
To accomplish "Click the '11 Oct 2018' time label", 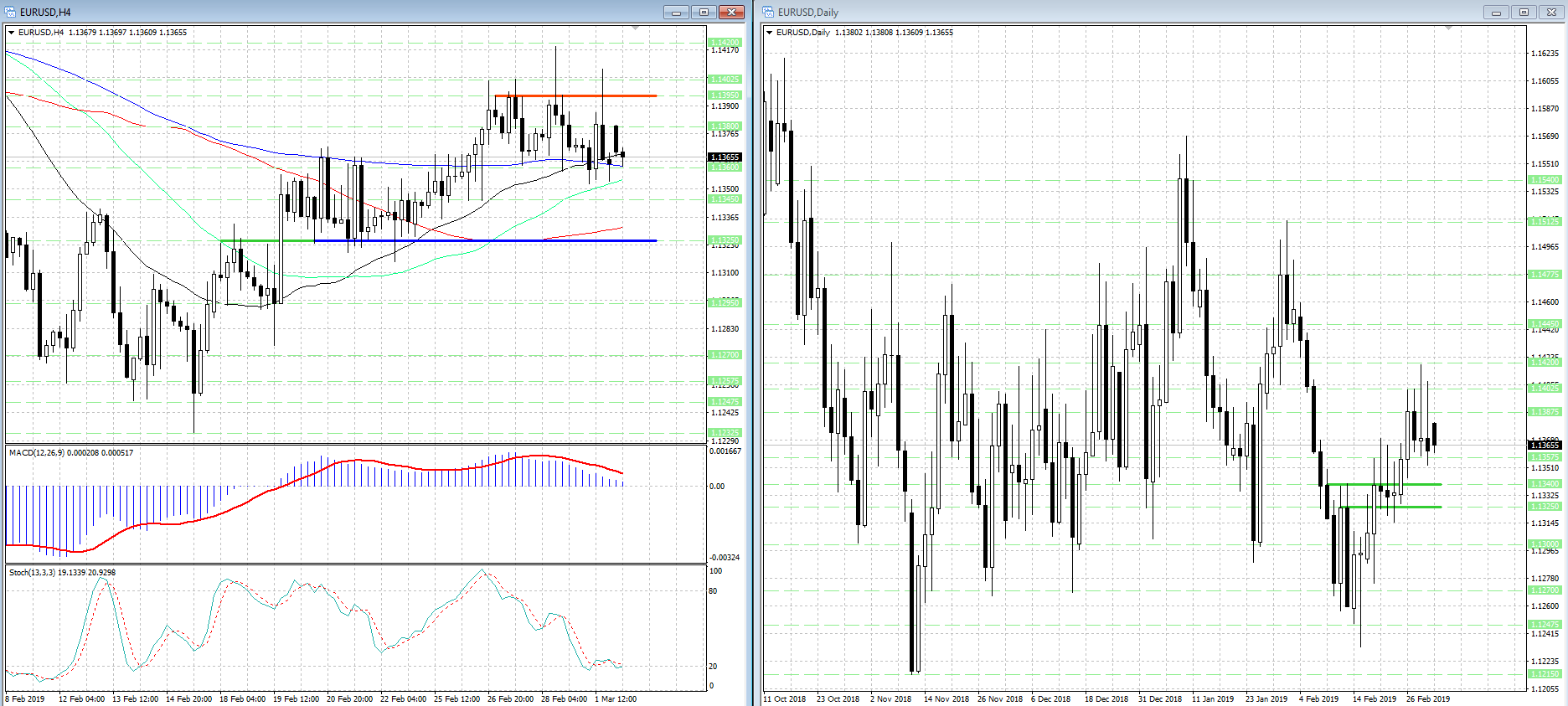I will [785, 698].
